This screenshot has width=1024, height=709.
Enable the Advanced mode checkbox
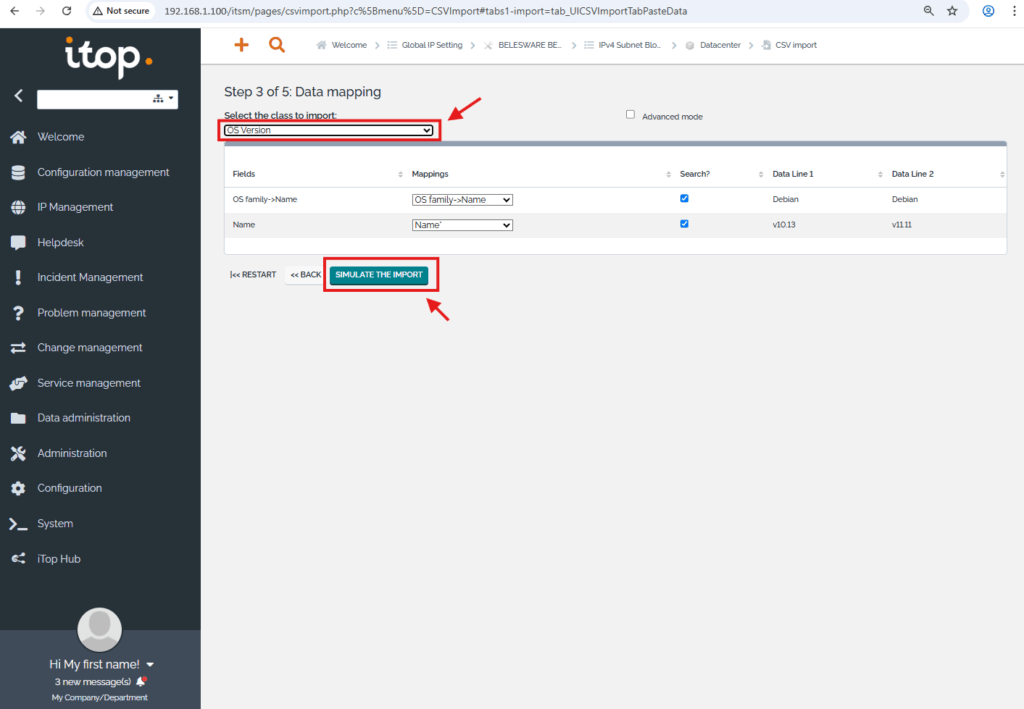pos(630,115)
